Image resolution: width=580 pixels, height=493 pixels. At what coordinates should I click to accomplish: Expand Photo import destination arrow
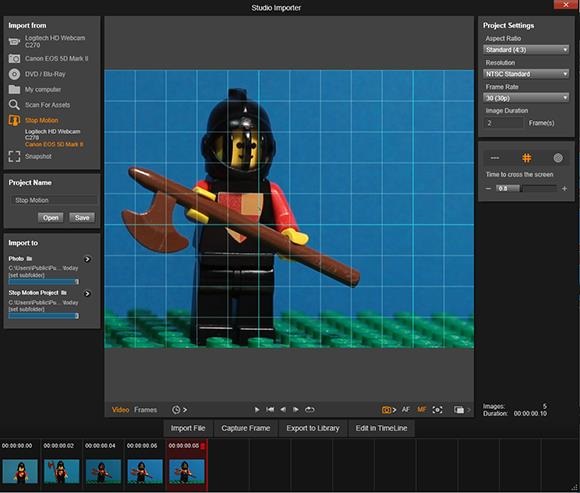coord(87,259)
